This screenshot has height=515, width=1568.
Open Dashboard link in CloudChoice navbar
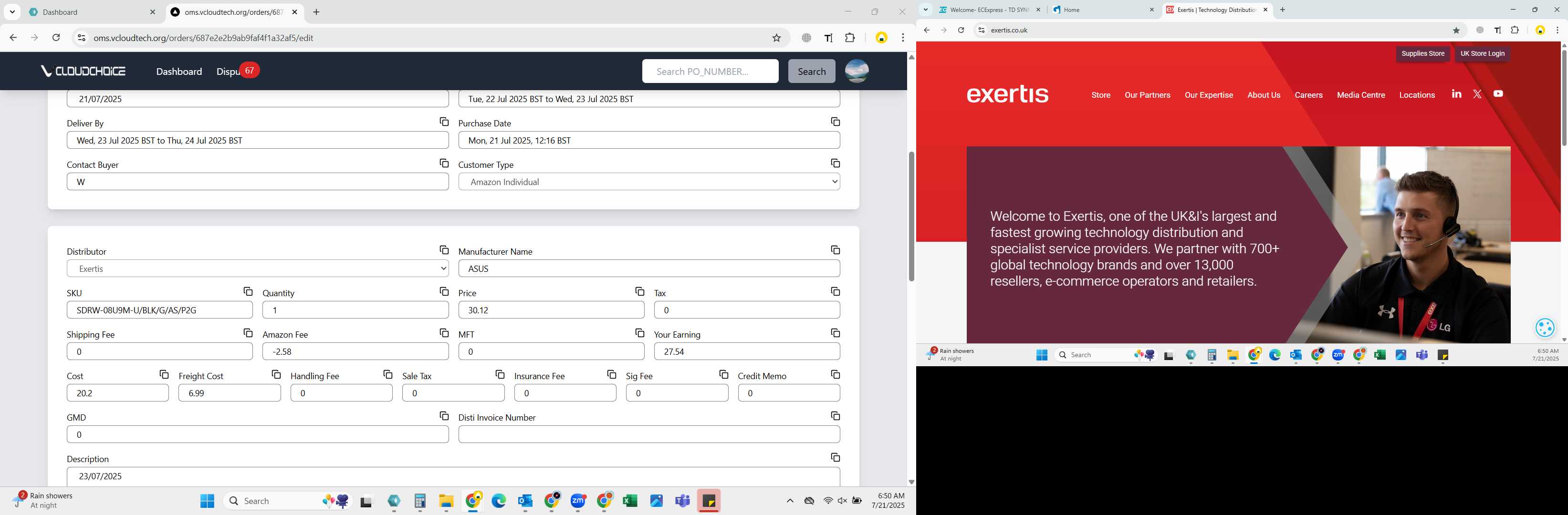(179, 71)
